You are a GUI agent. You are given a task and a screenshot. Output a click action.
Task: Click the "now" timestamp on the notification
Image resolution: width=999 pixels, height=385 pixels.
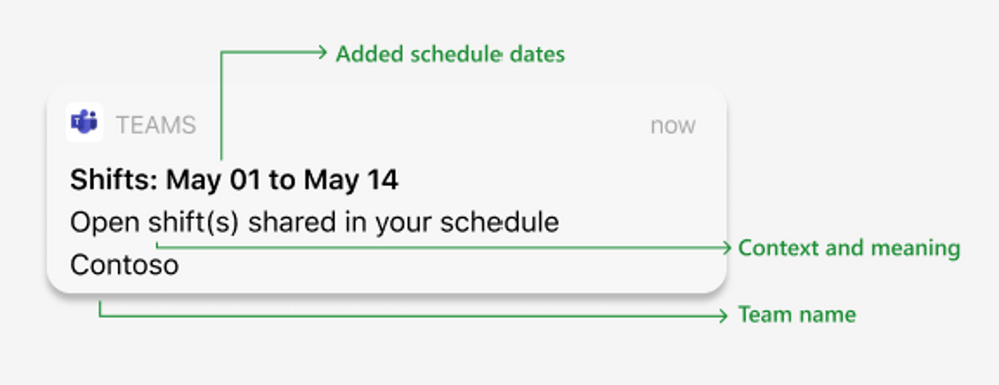(673, 125)
